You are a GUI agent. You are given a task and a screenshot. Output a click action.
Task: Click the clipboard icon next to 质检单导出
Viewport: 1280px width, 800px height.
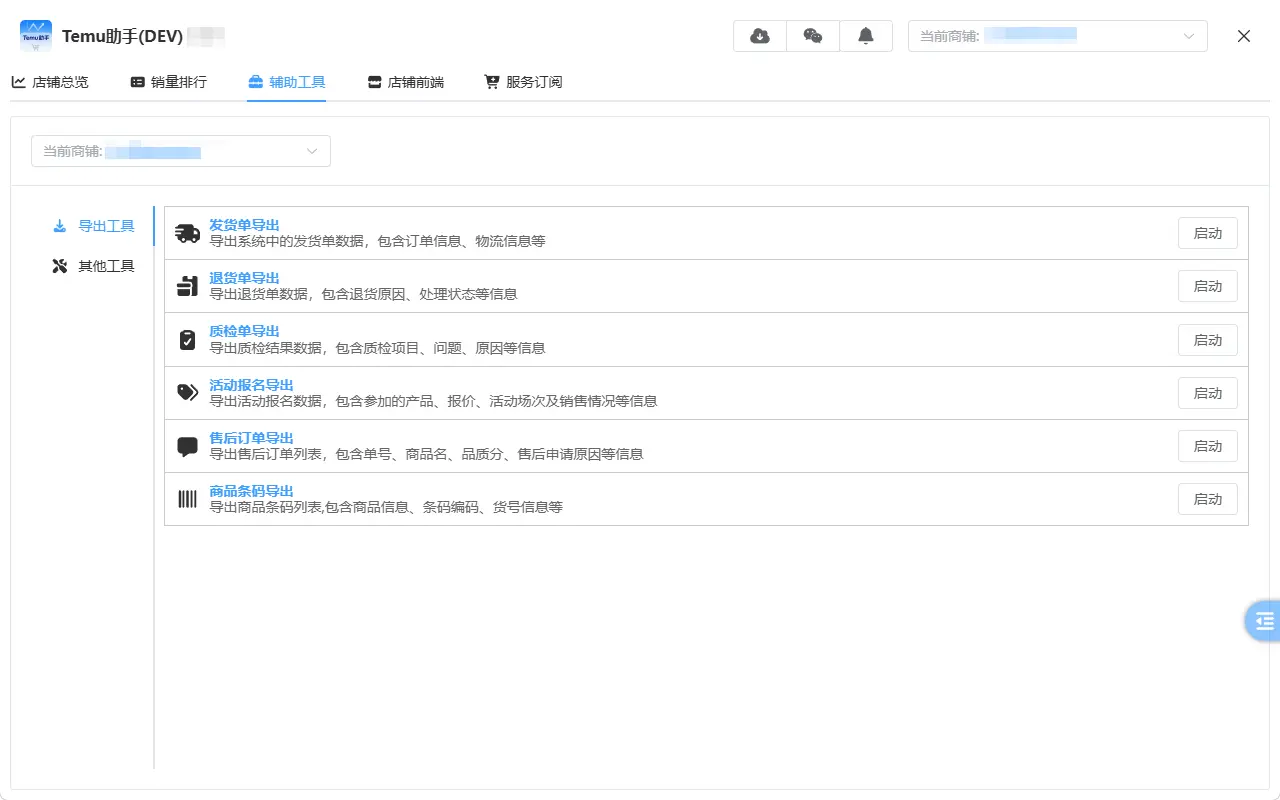[186, 339]
